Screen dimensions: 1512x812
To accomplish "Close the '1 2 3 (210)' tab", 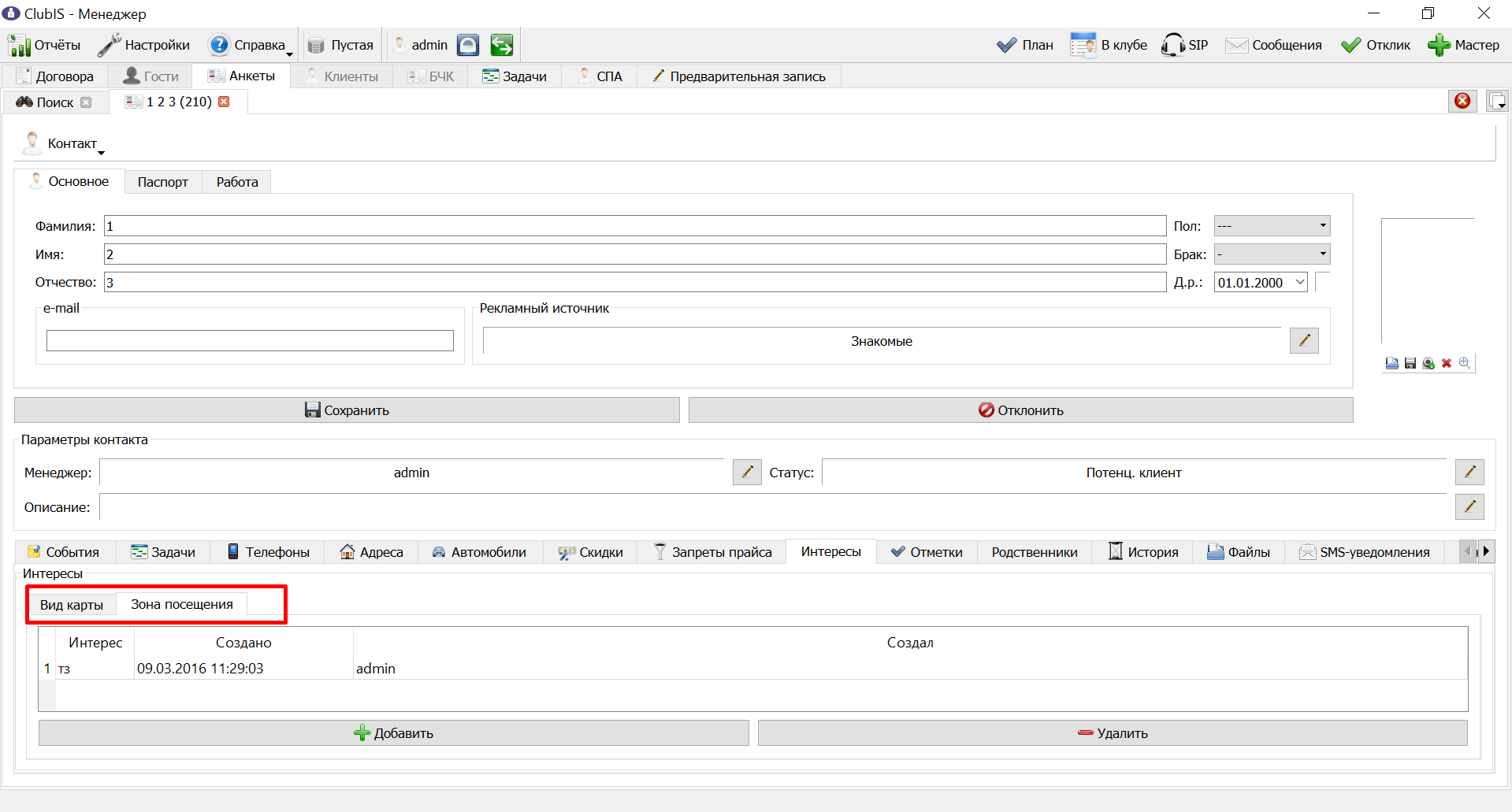I will [224, 102].
